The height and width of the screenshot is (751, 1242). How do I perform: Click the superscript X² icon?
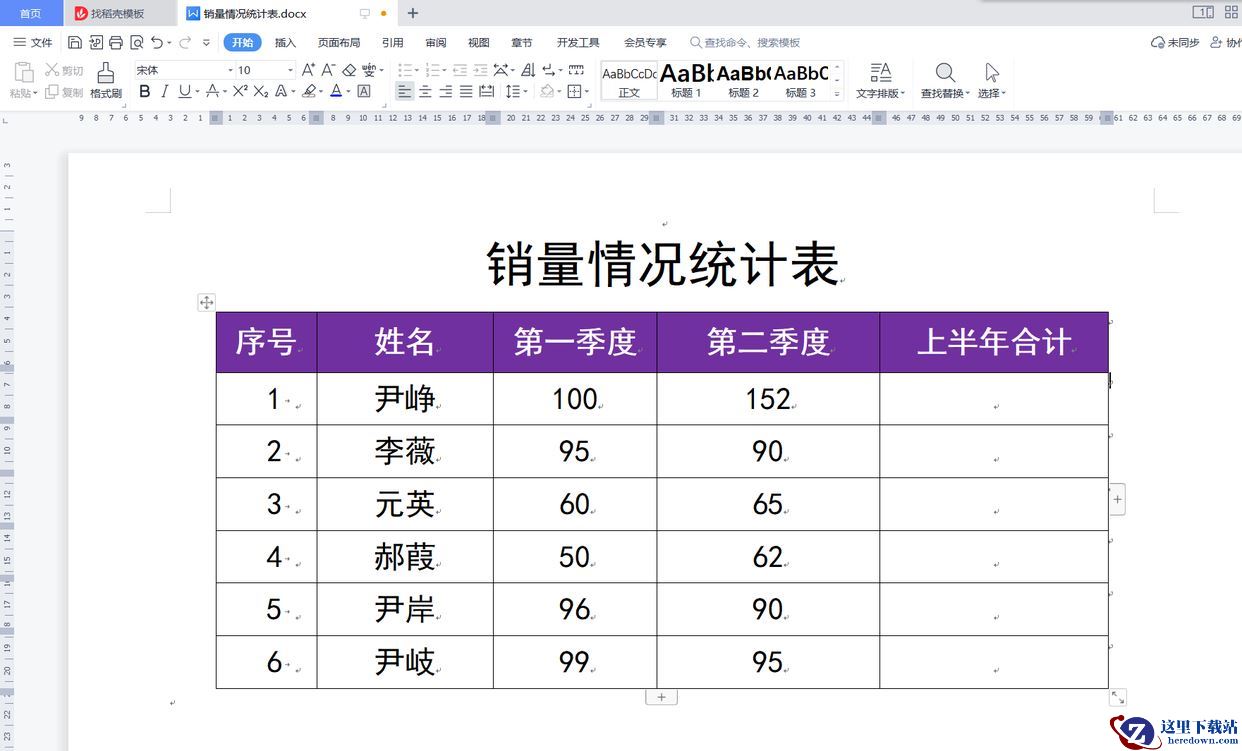click(x=240, y=91)
